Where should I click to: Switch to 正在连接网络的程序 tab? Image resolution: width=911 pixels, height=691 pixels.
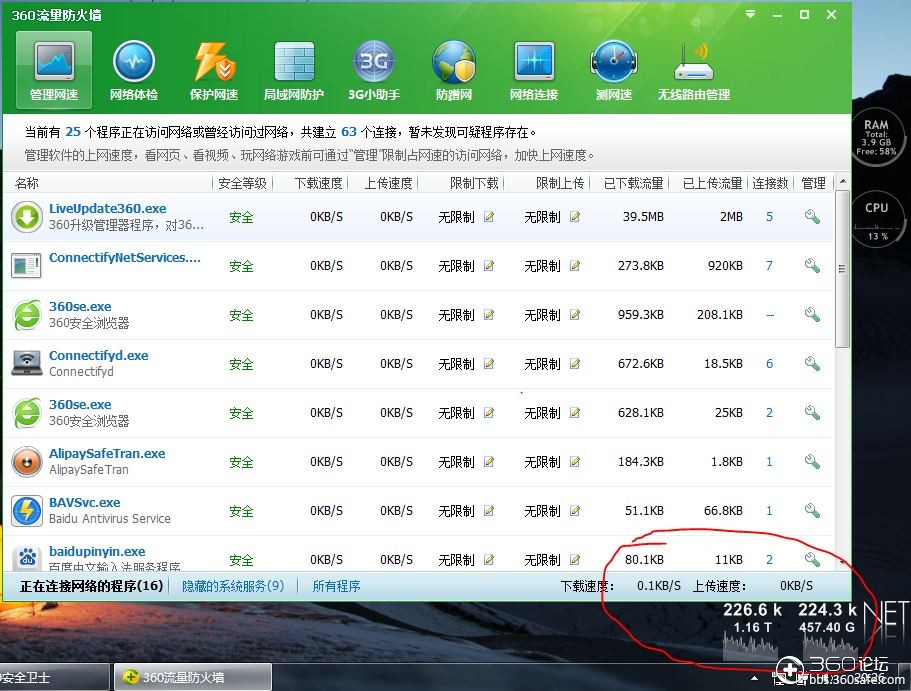[x=91, y=586]
